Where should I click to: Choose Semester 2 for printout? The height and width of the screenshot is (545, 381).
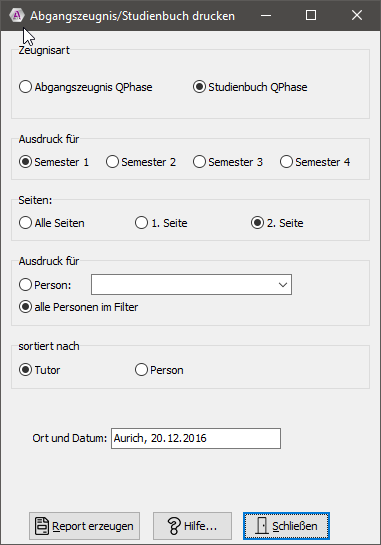click(141, 162)
